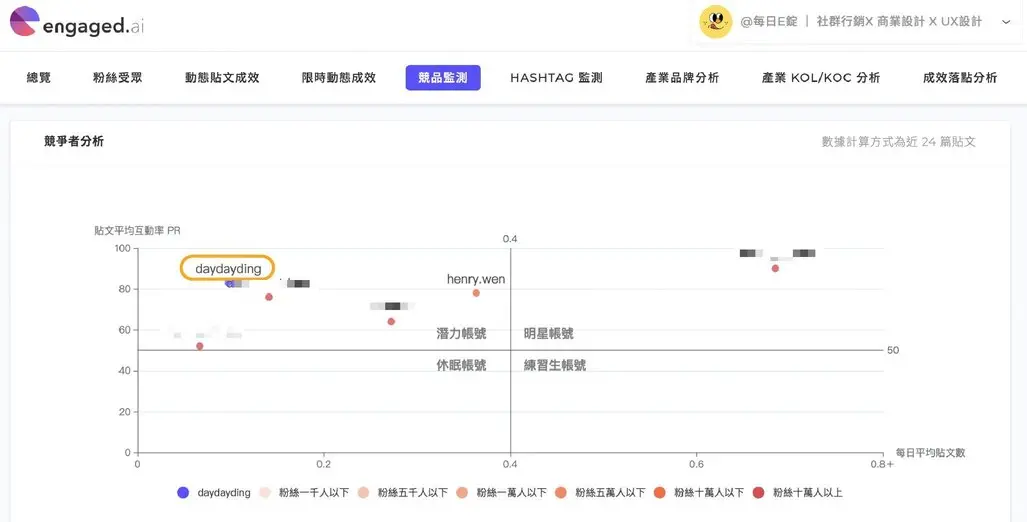1027x522 pixels.
Task: Click the 明星帳號 quadrant label
Action: (549, 333)
